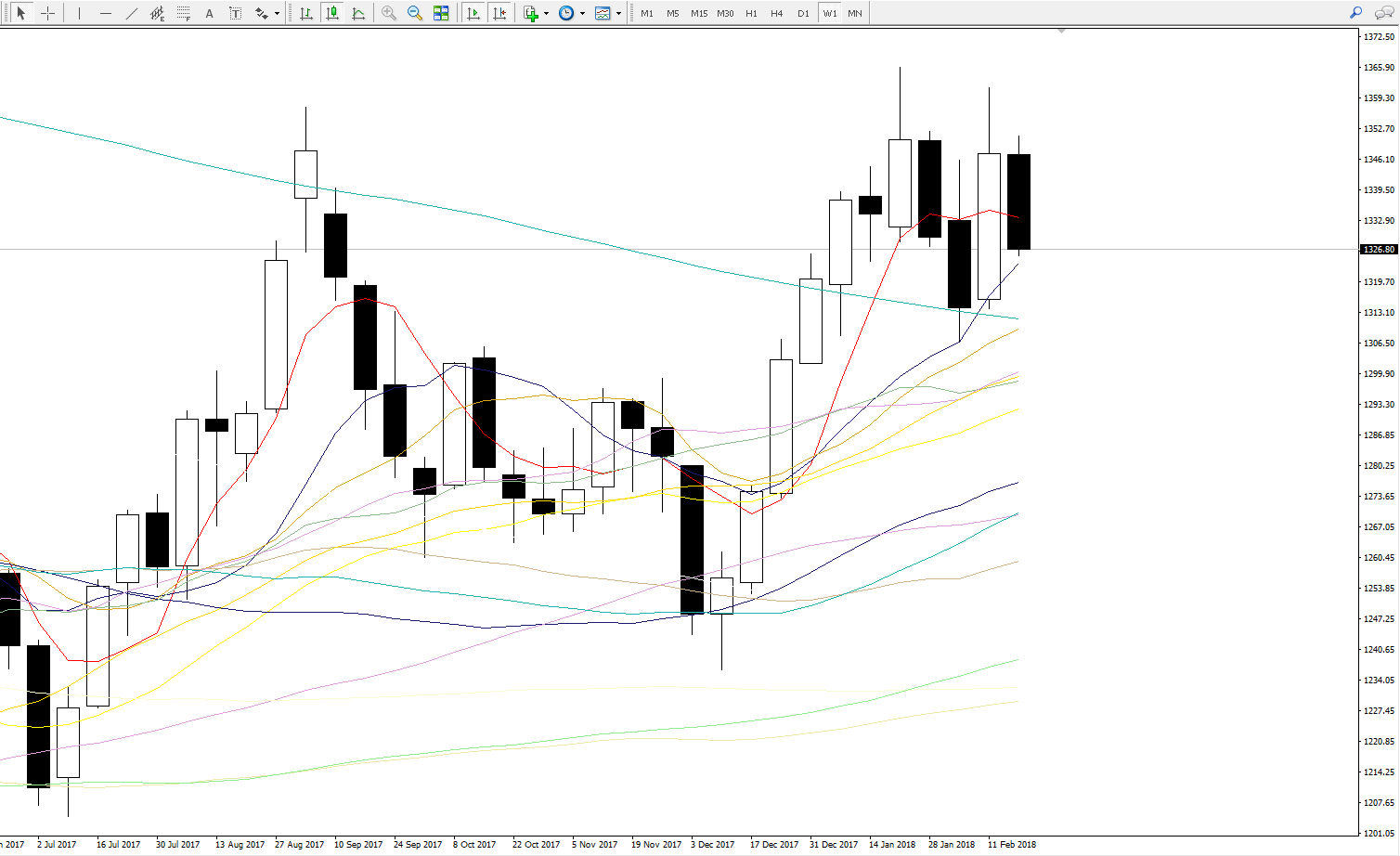Expand the periodicity clock dropdown arrow
Image resolution: width=1400 pixels, height=856 pixels.
(582, 14)
